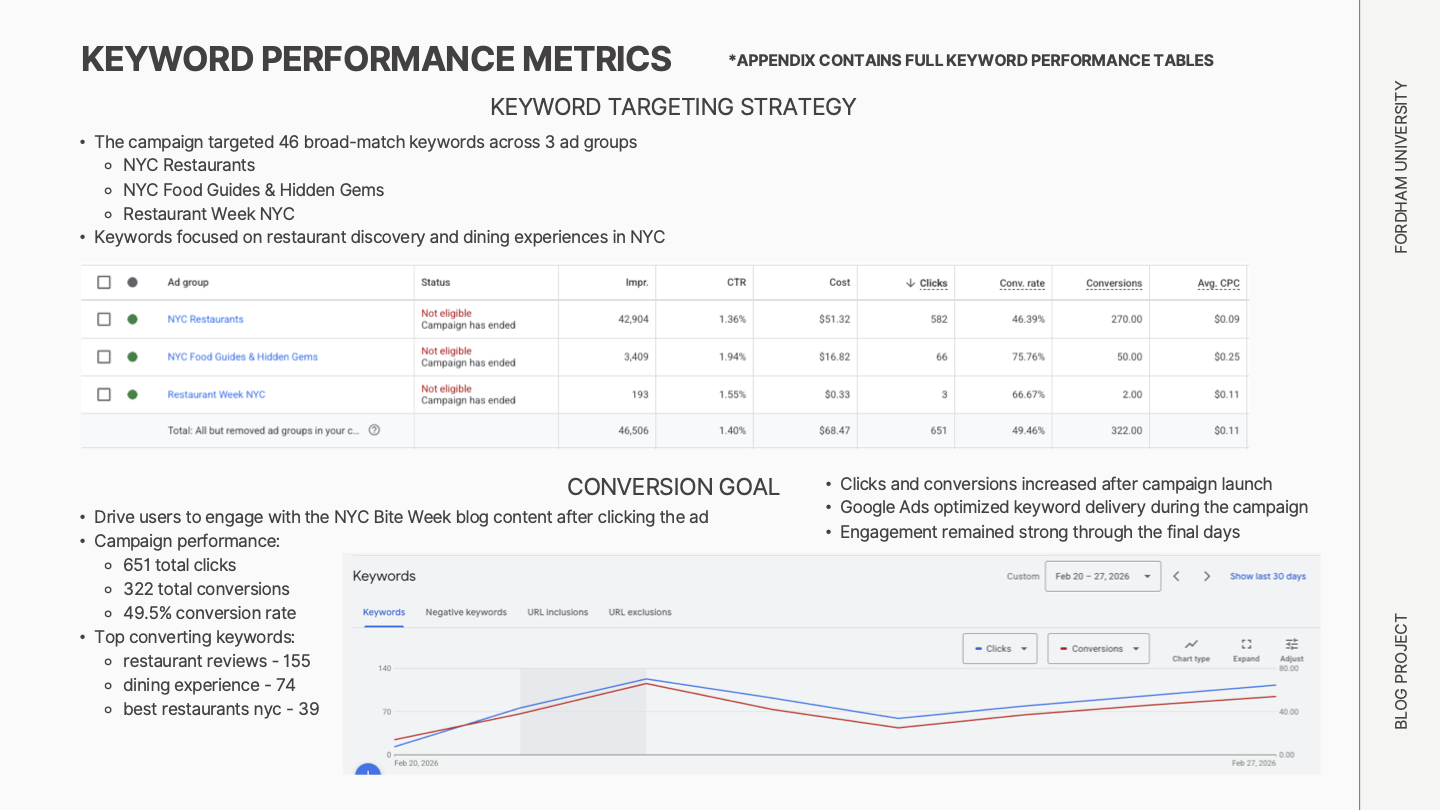Open the Feb 20 – 27, 2026 date dropdown

[1103, 576]
